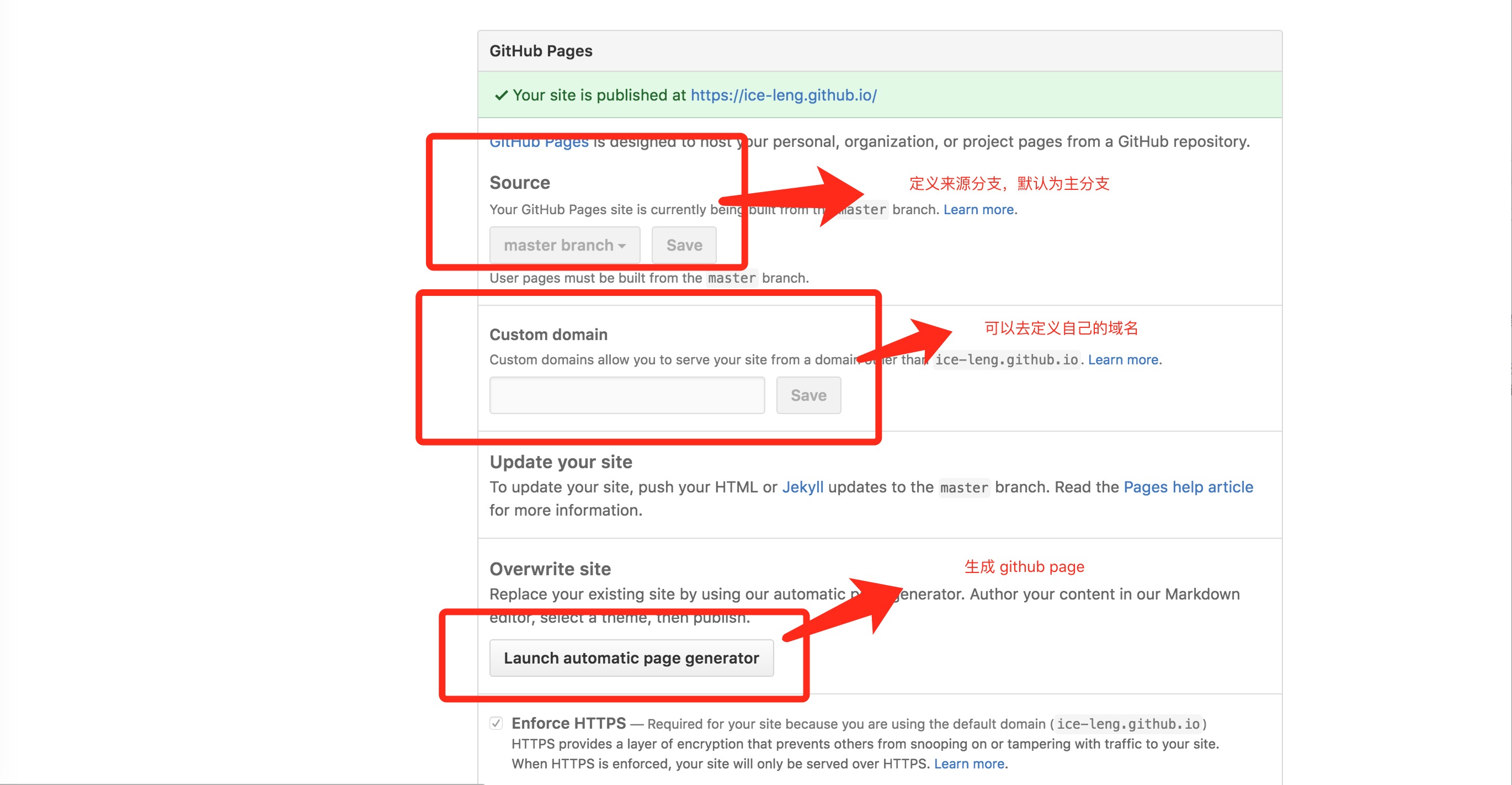The height and width of the screenshot is (785, 1512).
Task: Toggle the Enforce HTTPS checkbox
Action: tap(496, 723)
